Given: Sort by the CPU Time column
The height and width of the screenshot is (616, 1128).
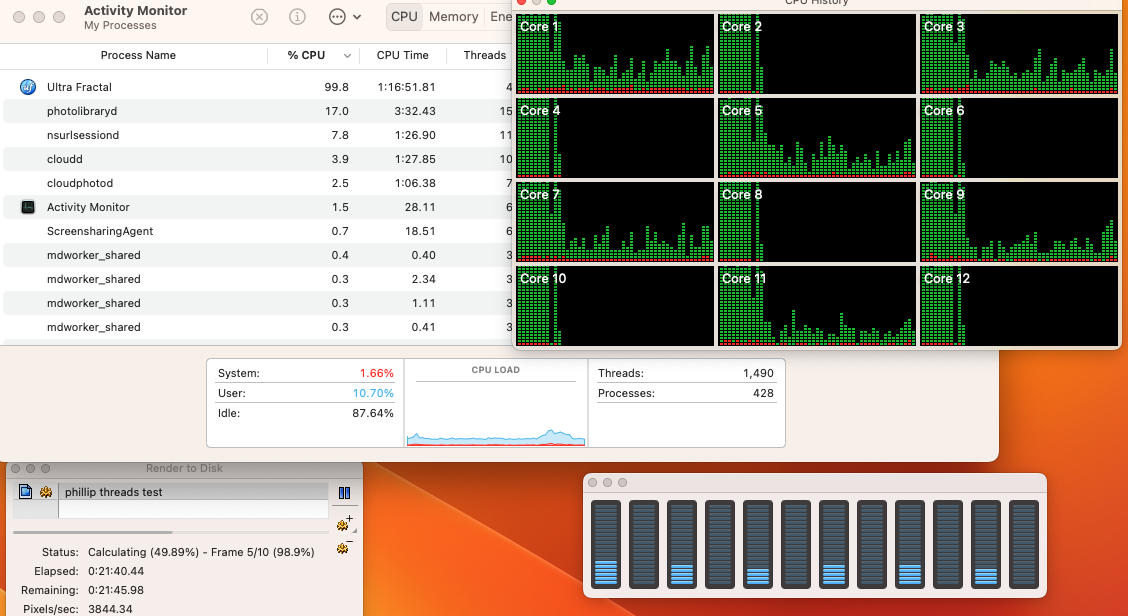Looking at the screenshot, I should coord(402,56).
